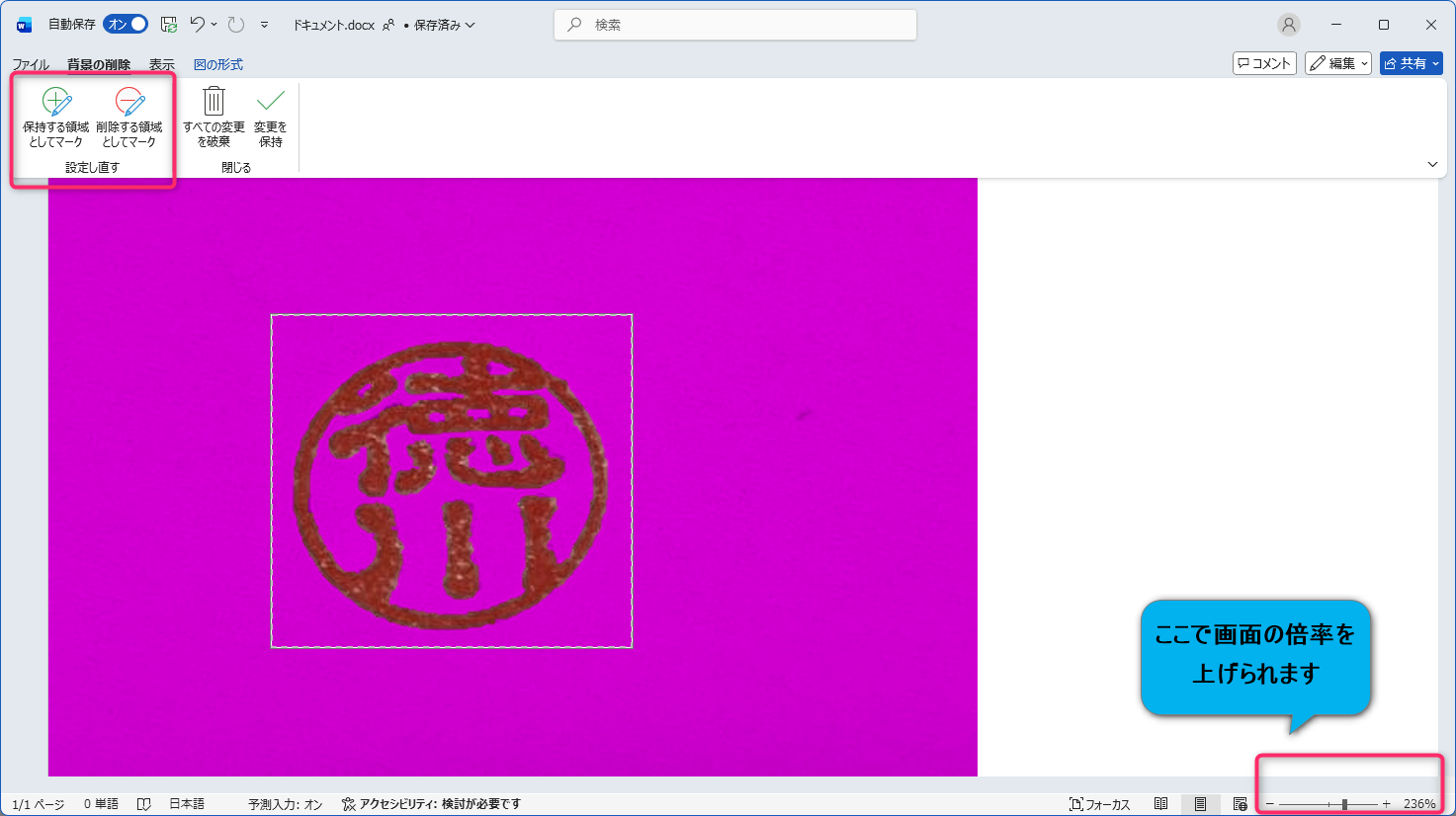Open the Quick Access Toolbar customize dropdown
1456x816 pixels.
(x=264, y=25)
